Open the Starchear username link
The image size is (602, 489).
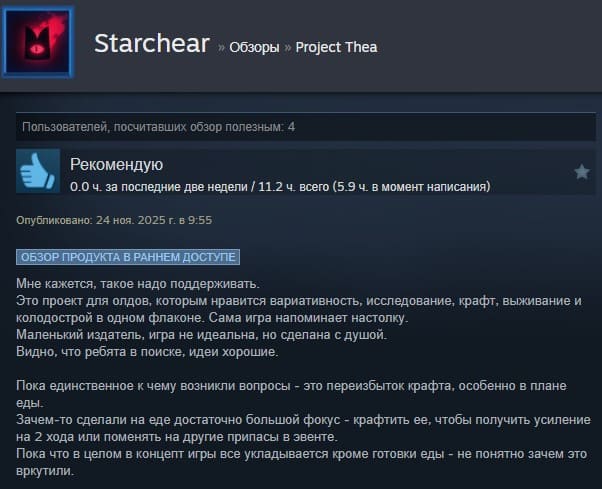[x=152, y=43]
